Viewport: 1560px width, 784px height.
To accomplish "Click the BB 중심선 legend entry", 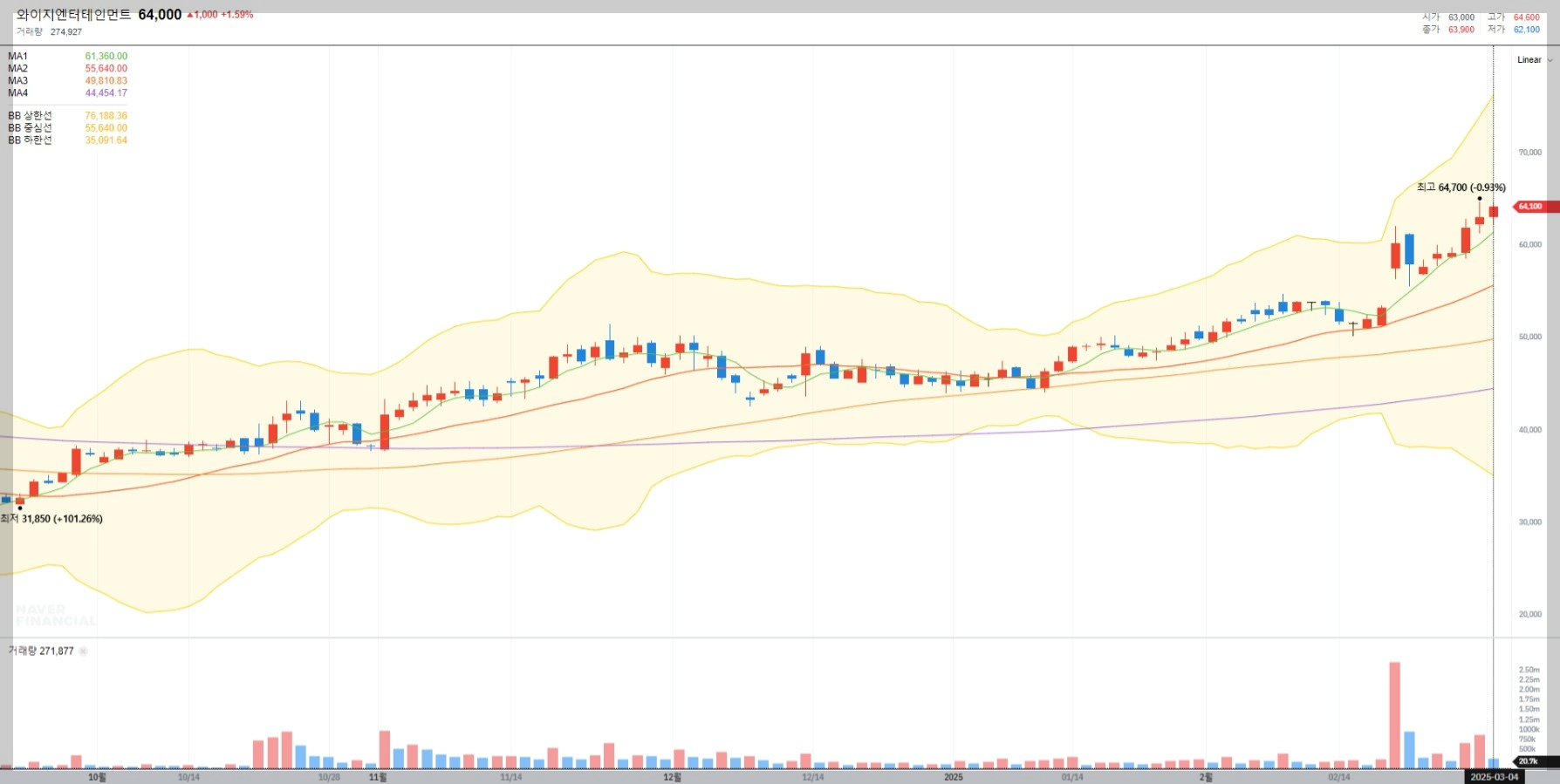I will 67,128.
